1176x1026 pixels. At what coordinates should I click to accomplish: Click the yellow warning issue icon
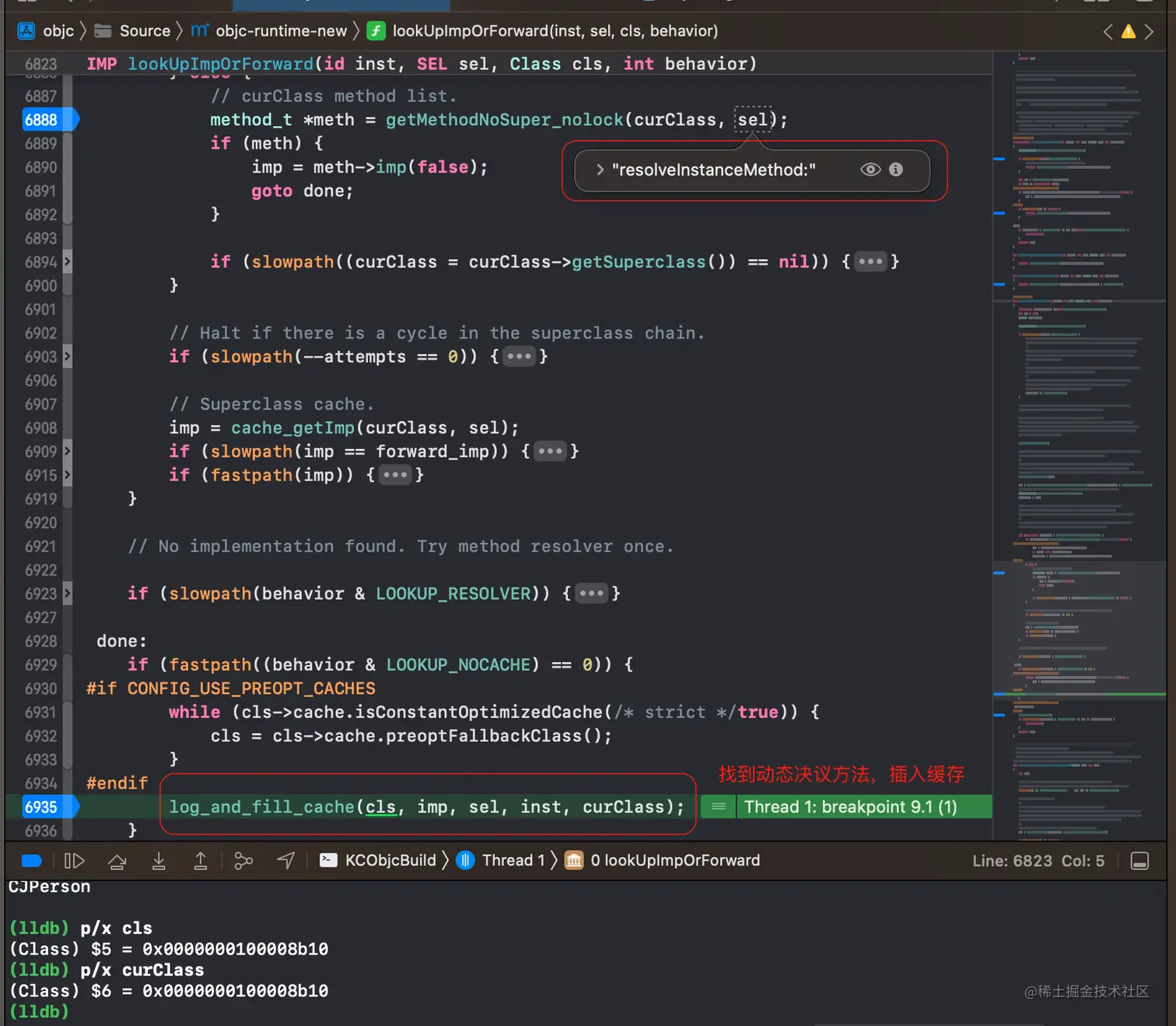[1129, 32]
